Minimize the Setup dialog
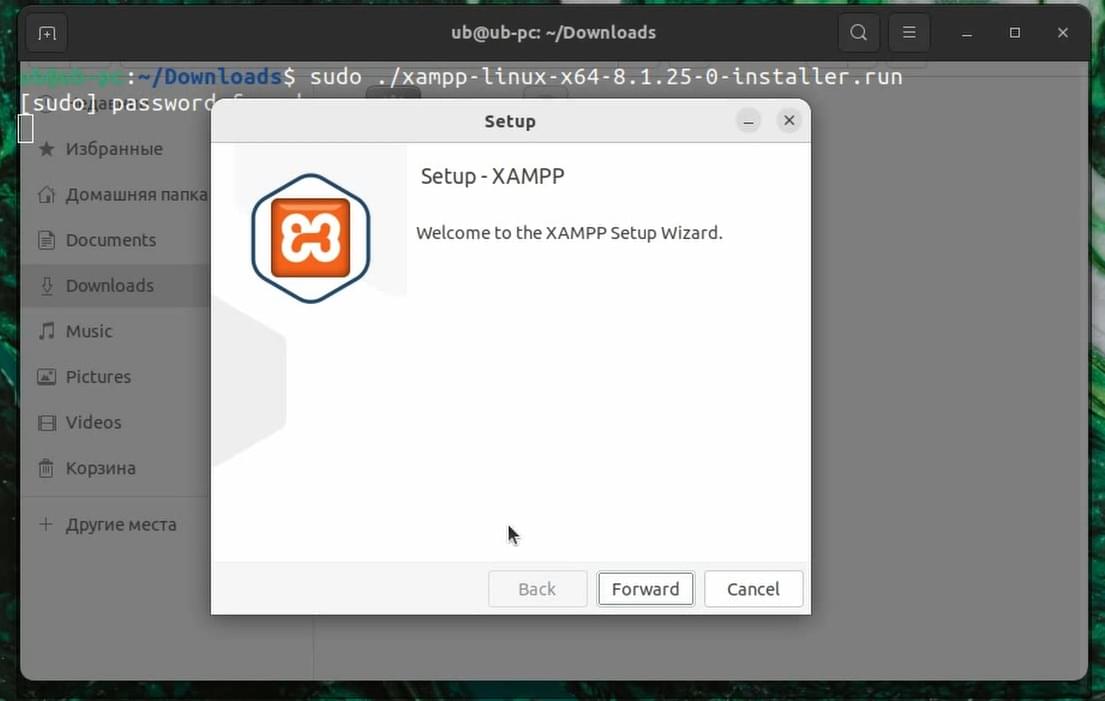The image size is (1105, 701). [x=748, y=121]
